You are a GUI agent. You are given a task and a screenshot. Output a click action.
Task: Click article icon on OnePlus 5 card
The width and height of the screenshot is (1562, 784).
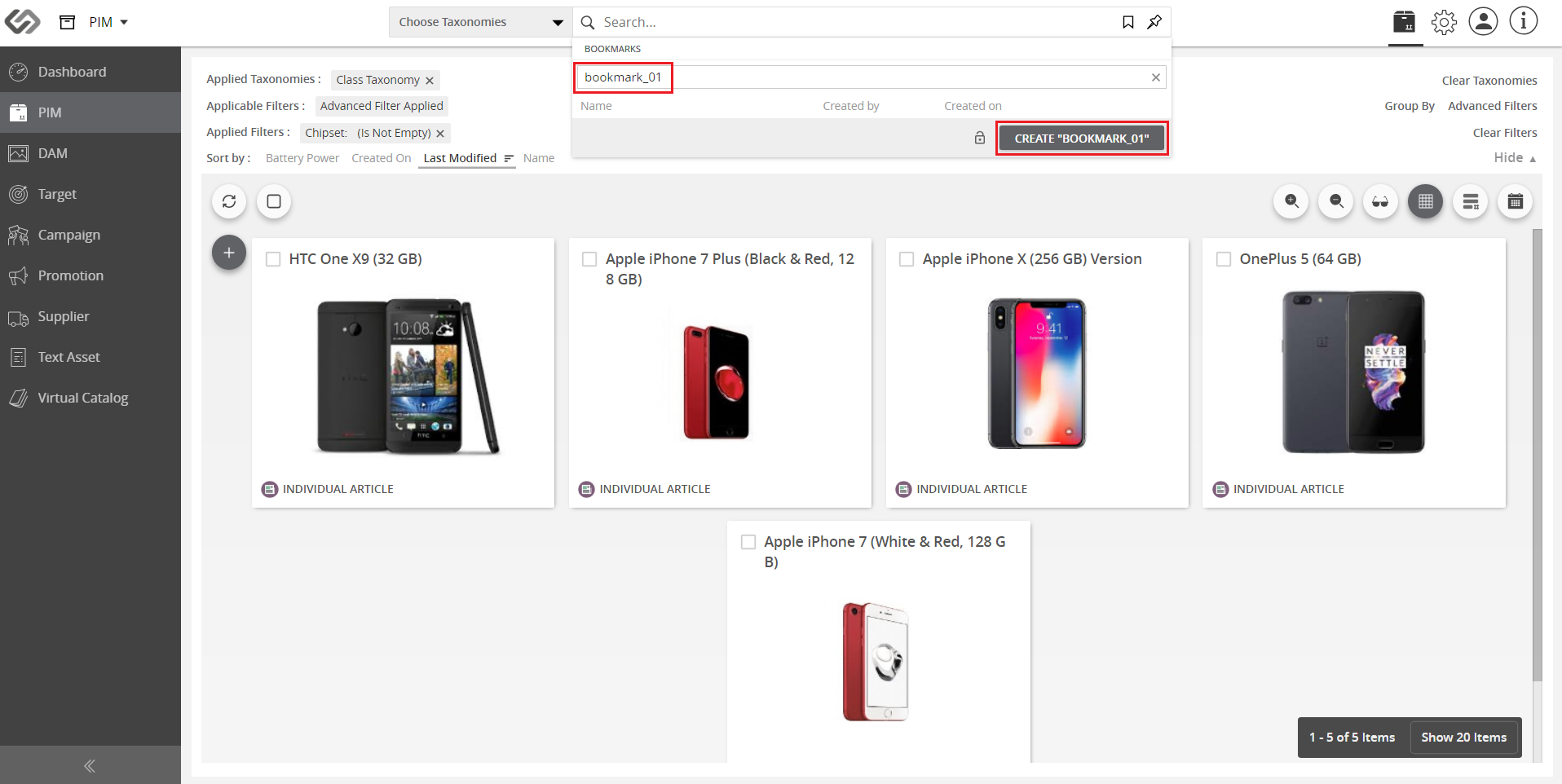click(1220, 489)
